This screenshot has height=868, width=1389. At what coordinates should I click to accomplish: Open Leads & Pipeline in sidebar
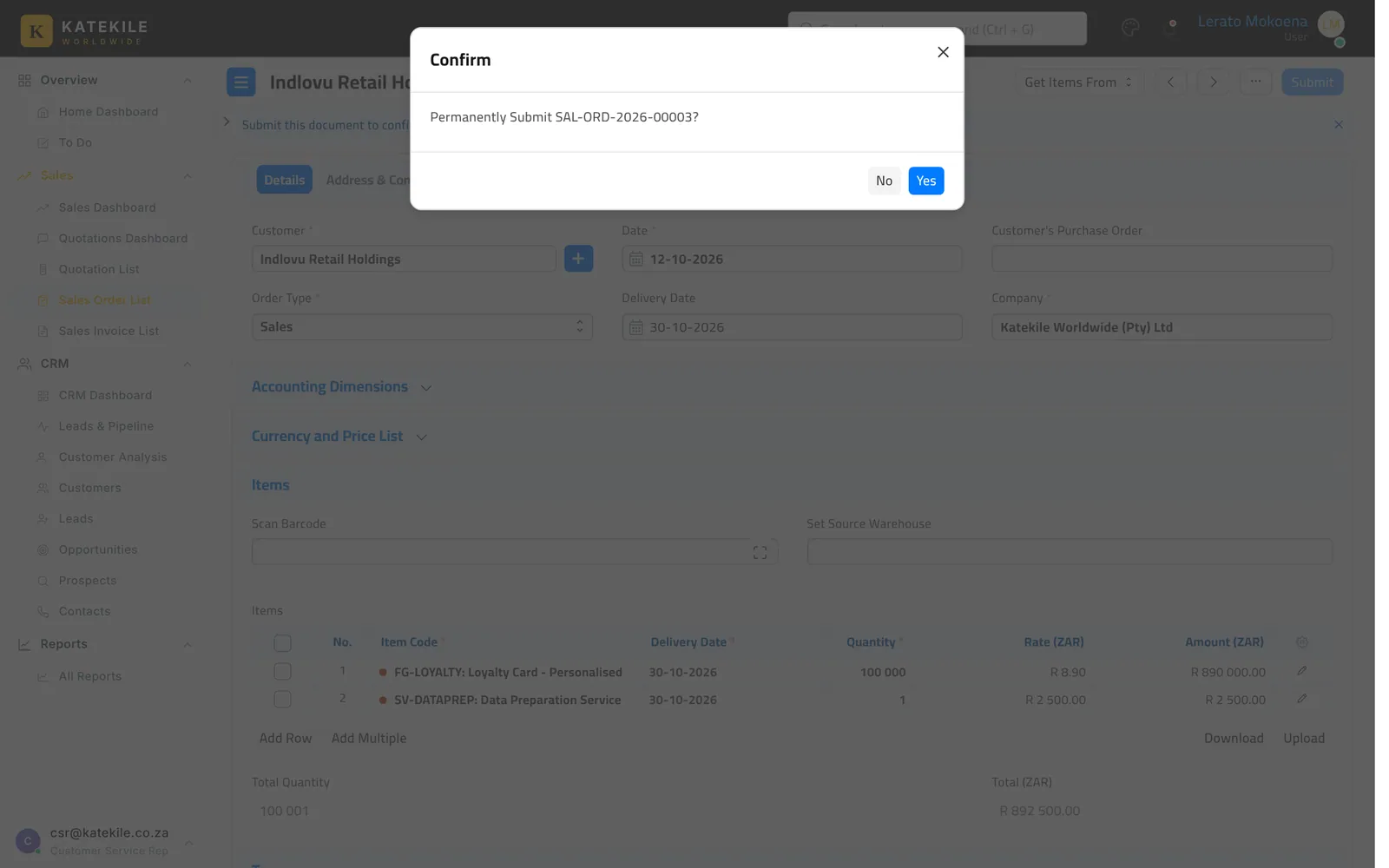click(x=106, y=427)
